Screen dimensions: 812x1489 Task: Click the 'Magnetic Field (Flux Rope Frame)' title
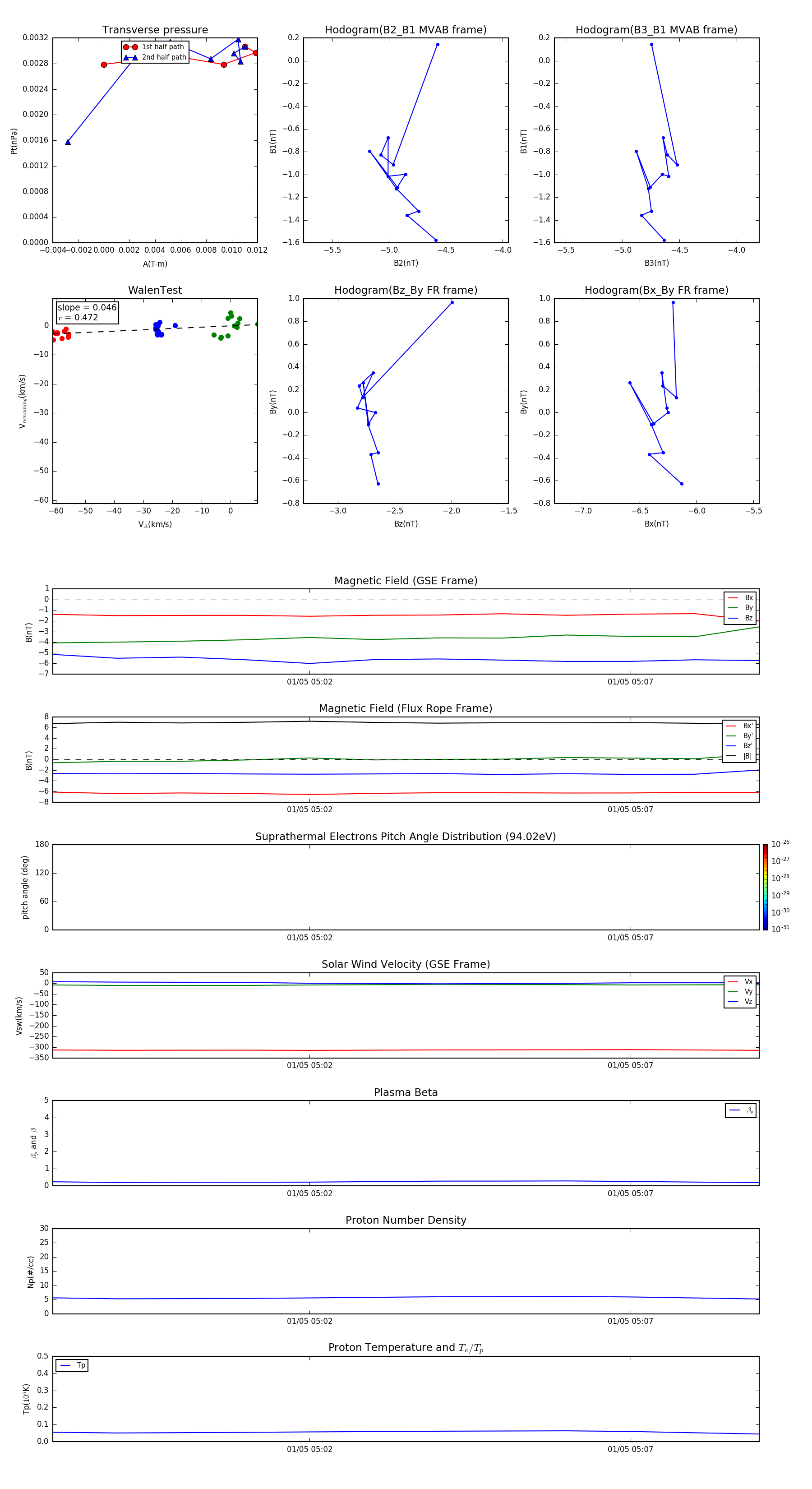click(x=406, y=708)
